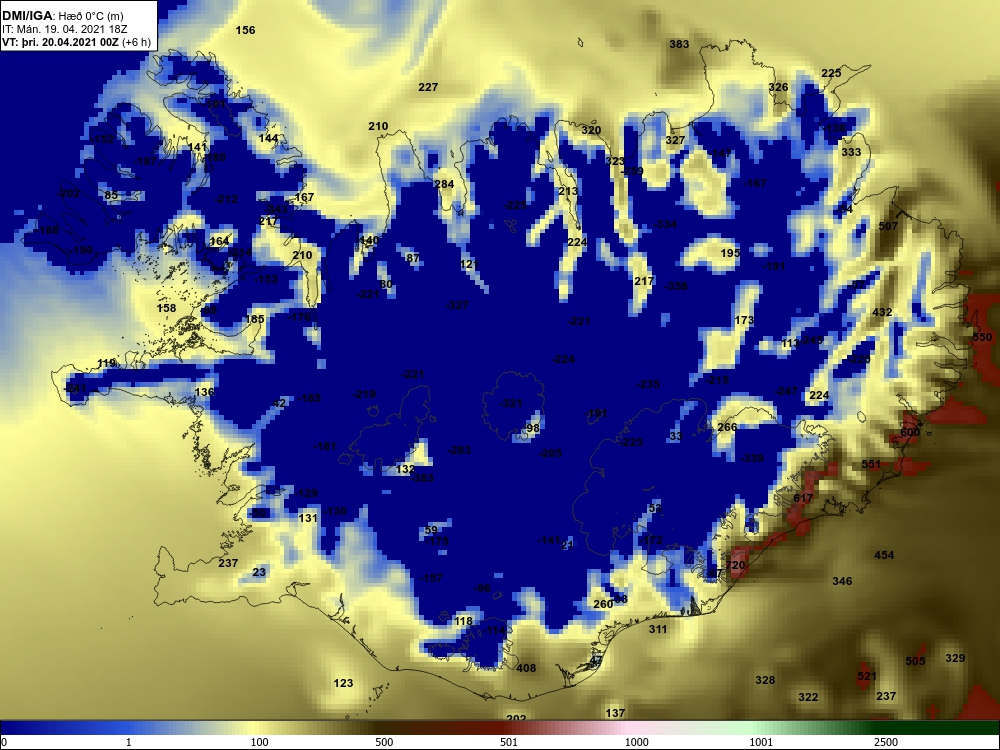Click the map value '311'
The height and width of the screenshot is (750, 1000).
click(x=658, y=629)
